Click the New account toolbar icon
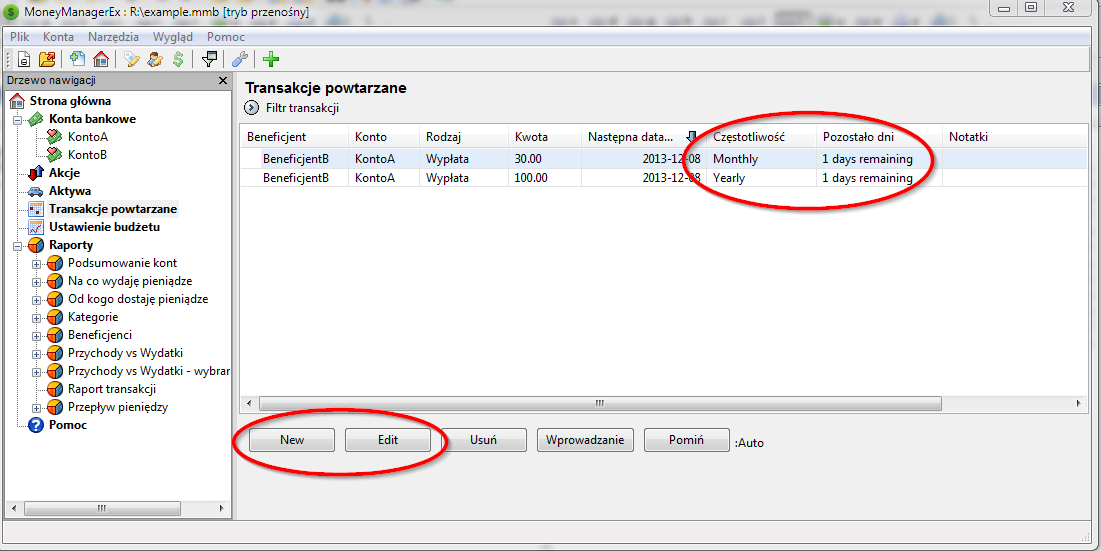 pyautogui.click(x=77, y=59)
